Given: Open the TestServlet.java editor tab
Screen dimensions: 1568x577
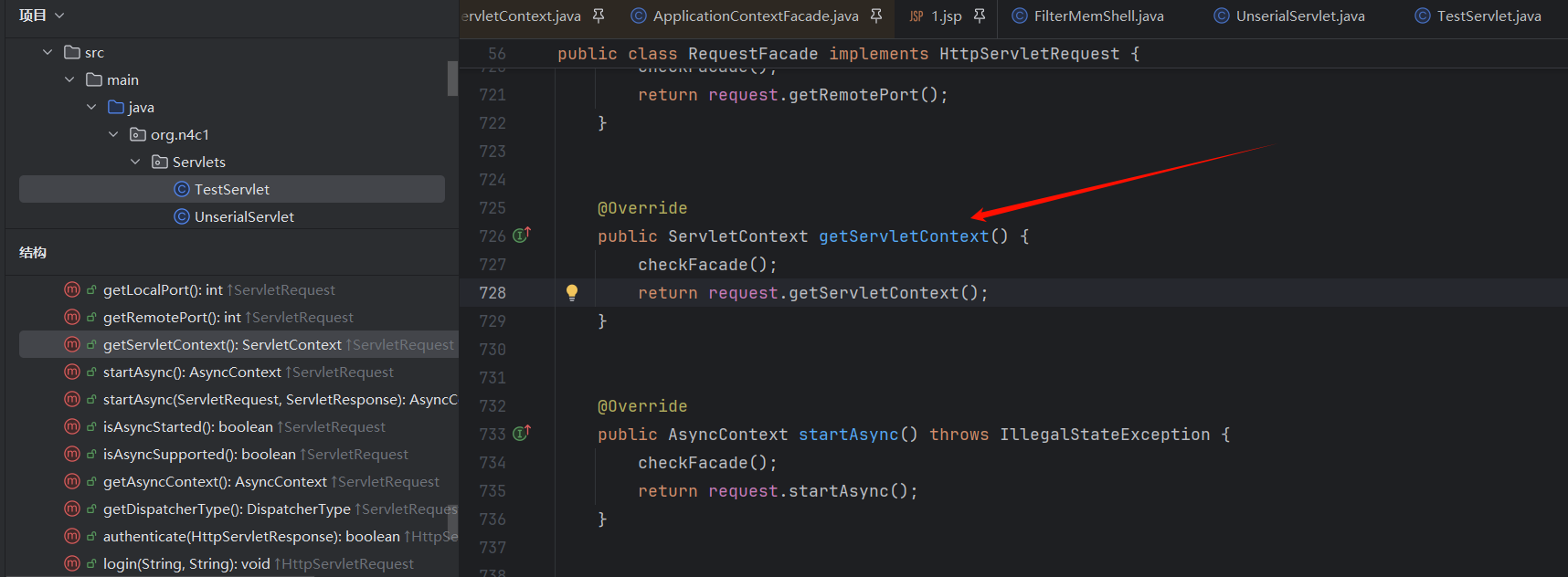Looking at the screenshot, I should click(x=1488, y=16).
